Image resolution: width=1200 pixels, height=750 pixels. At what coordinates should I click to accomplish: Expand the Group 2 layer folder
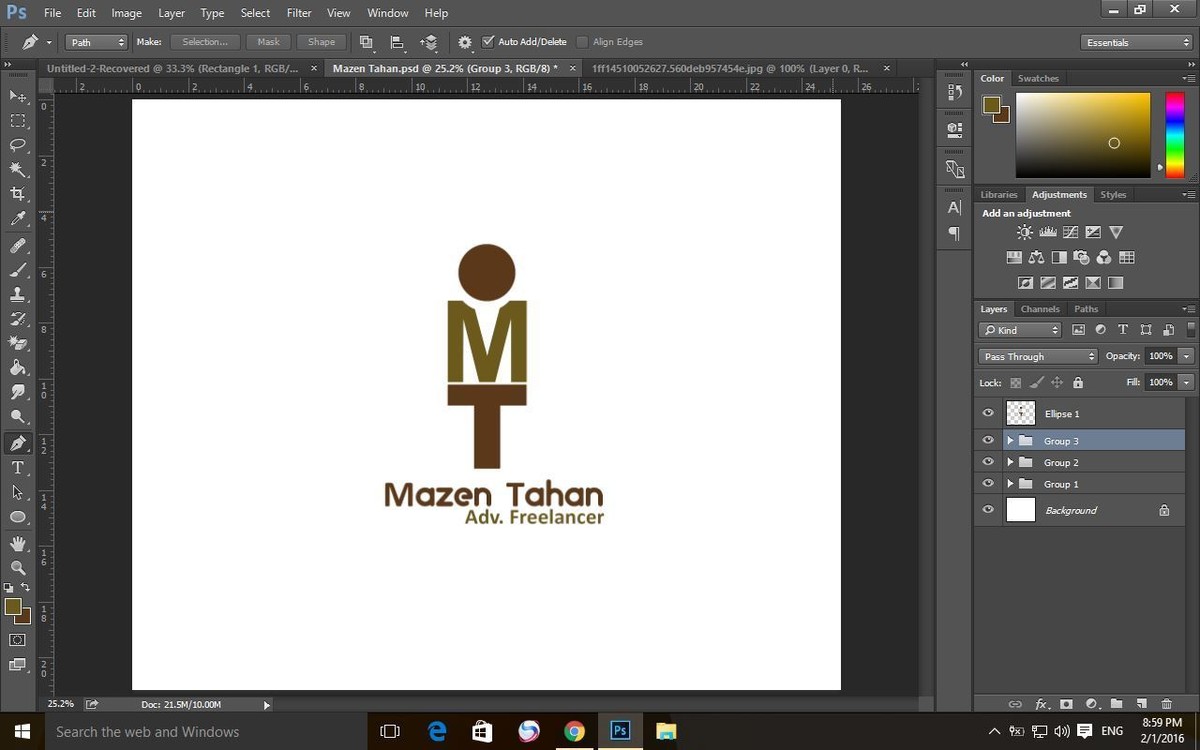pos(1010,463)
